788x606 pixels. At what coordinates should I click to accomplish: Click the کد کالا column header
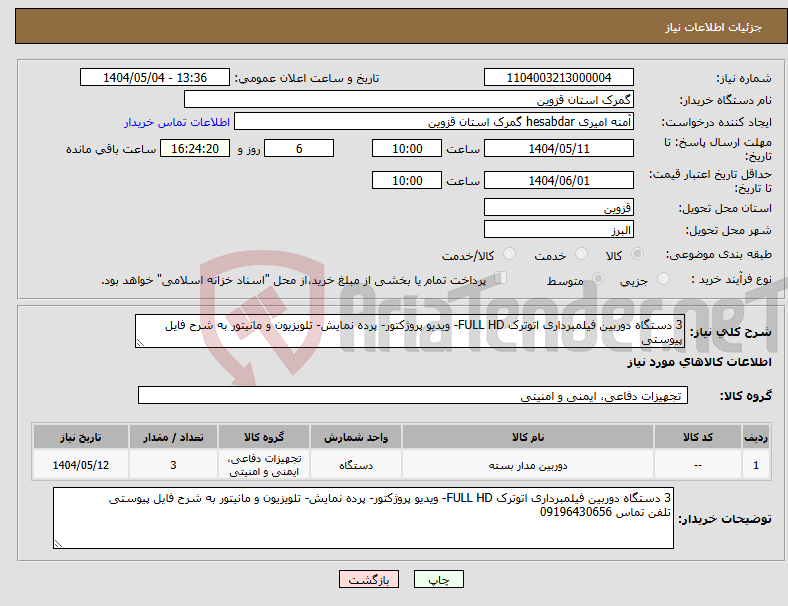click(x=698, y=437)
